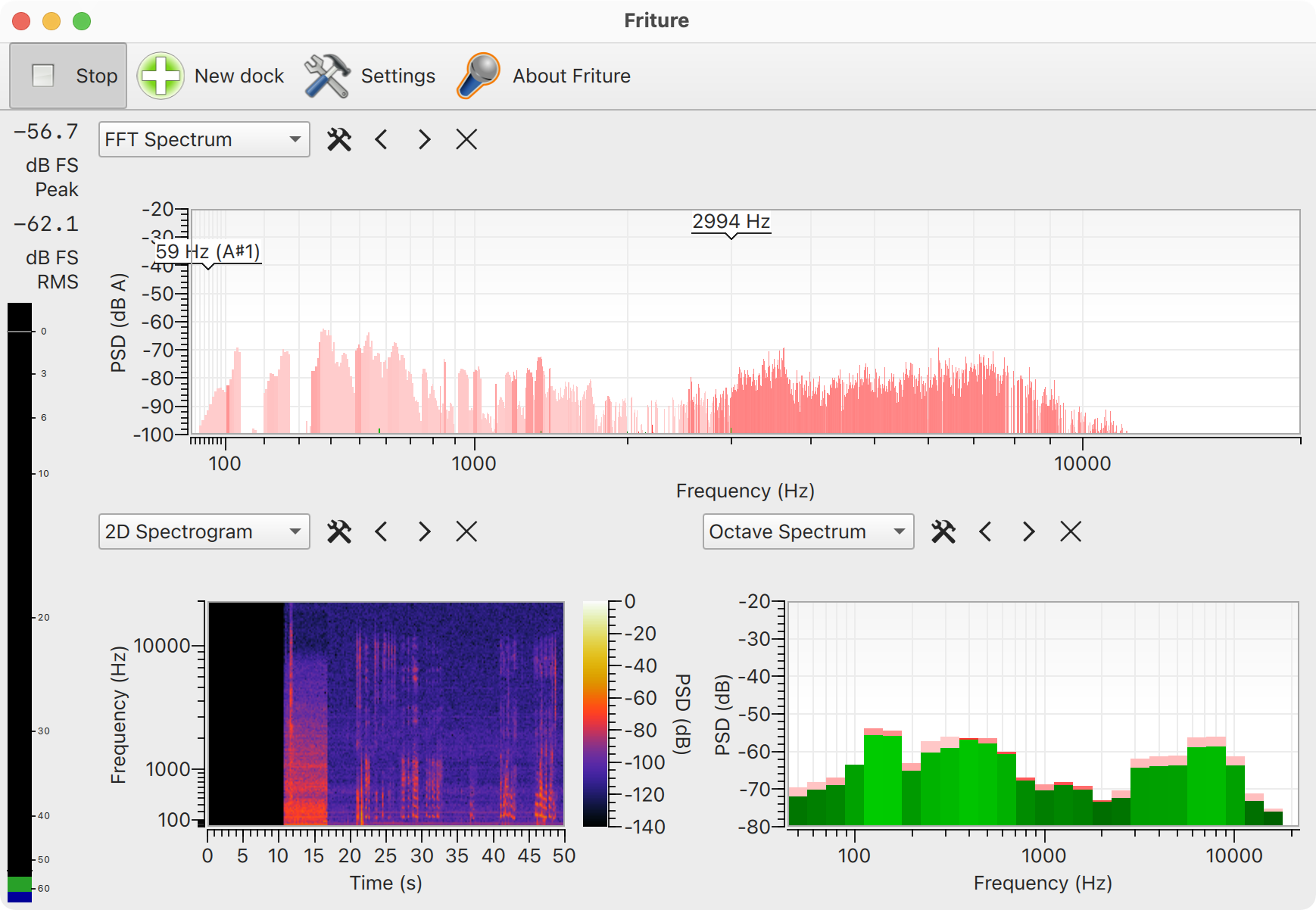The image size is (1316, 910).
Task: Click the vertical level meter bar
Action: (20, 602)
